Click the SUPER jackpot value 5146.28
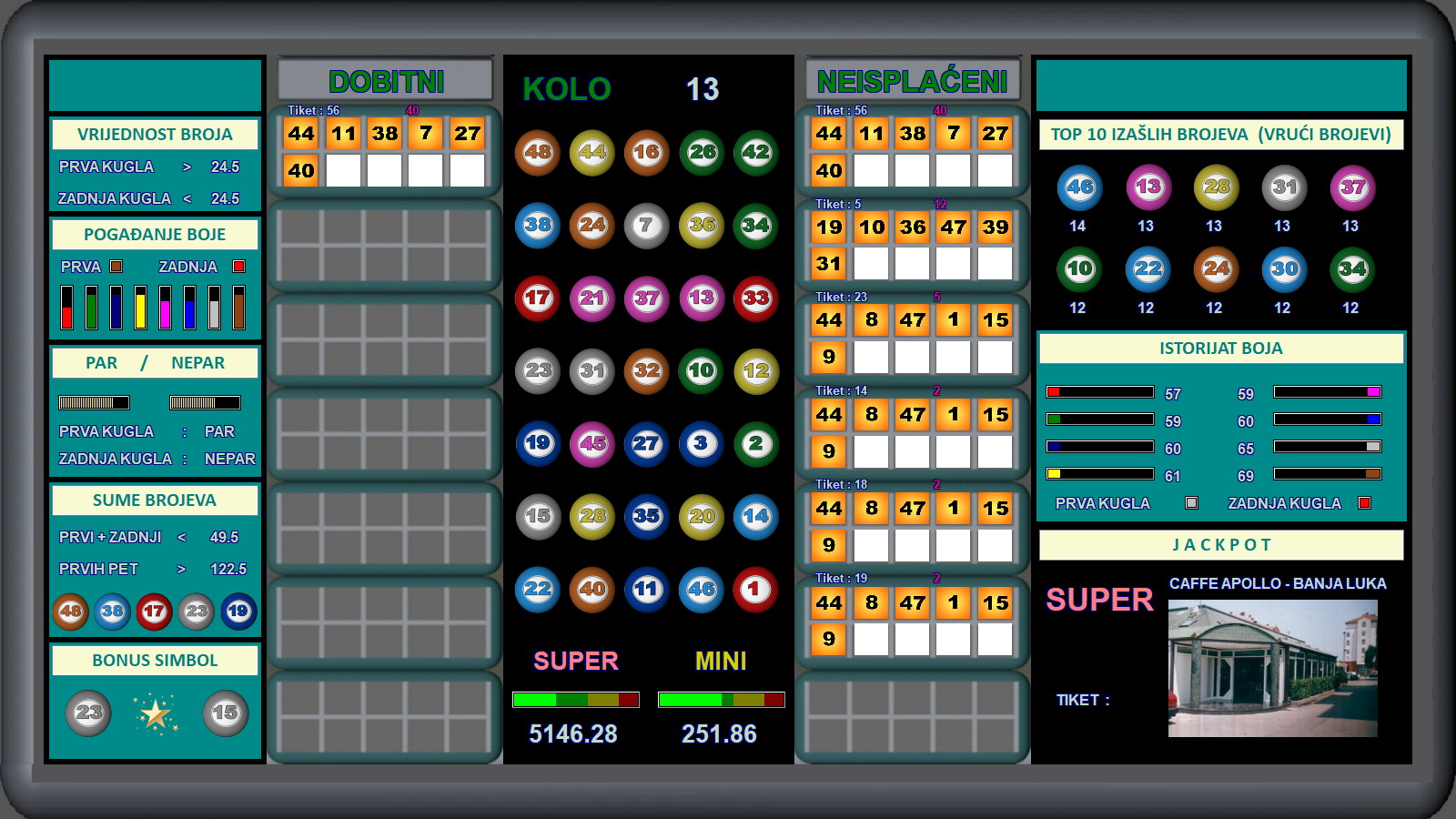Screen dimensions: 1456x819 click(x=573, y=733)
